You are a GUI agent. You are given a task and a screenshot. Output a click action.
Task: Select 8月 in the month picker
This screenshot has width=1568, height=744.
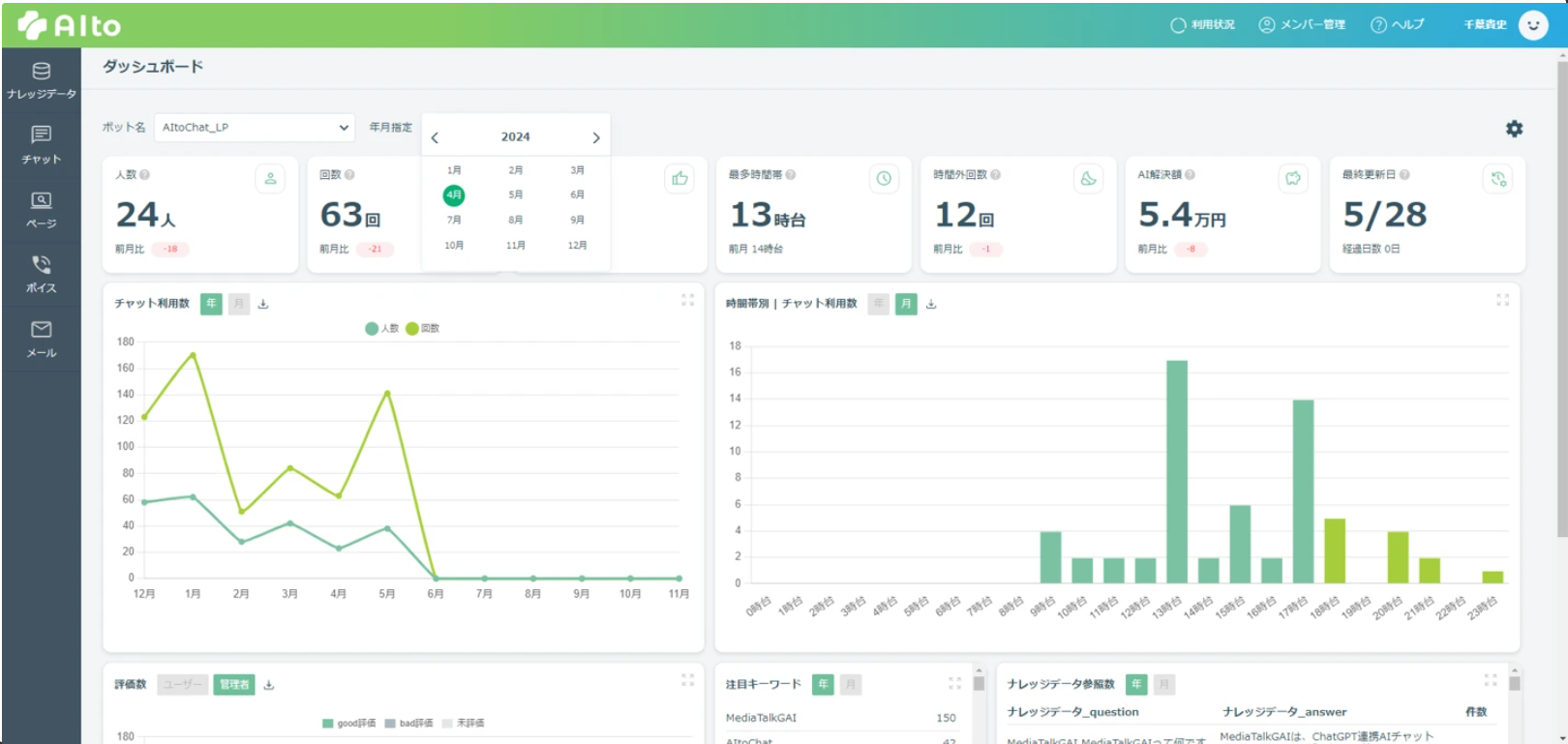[516, 221]
